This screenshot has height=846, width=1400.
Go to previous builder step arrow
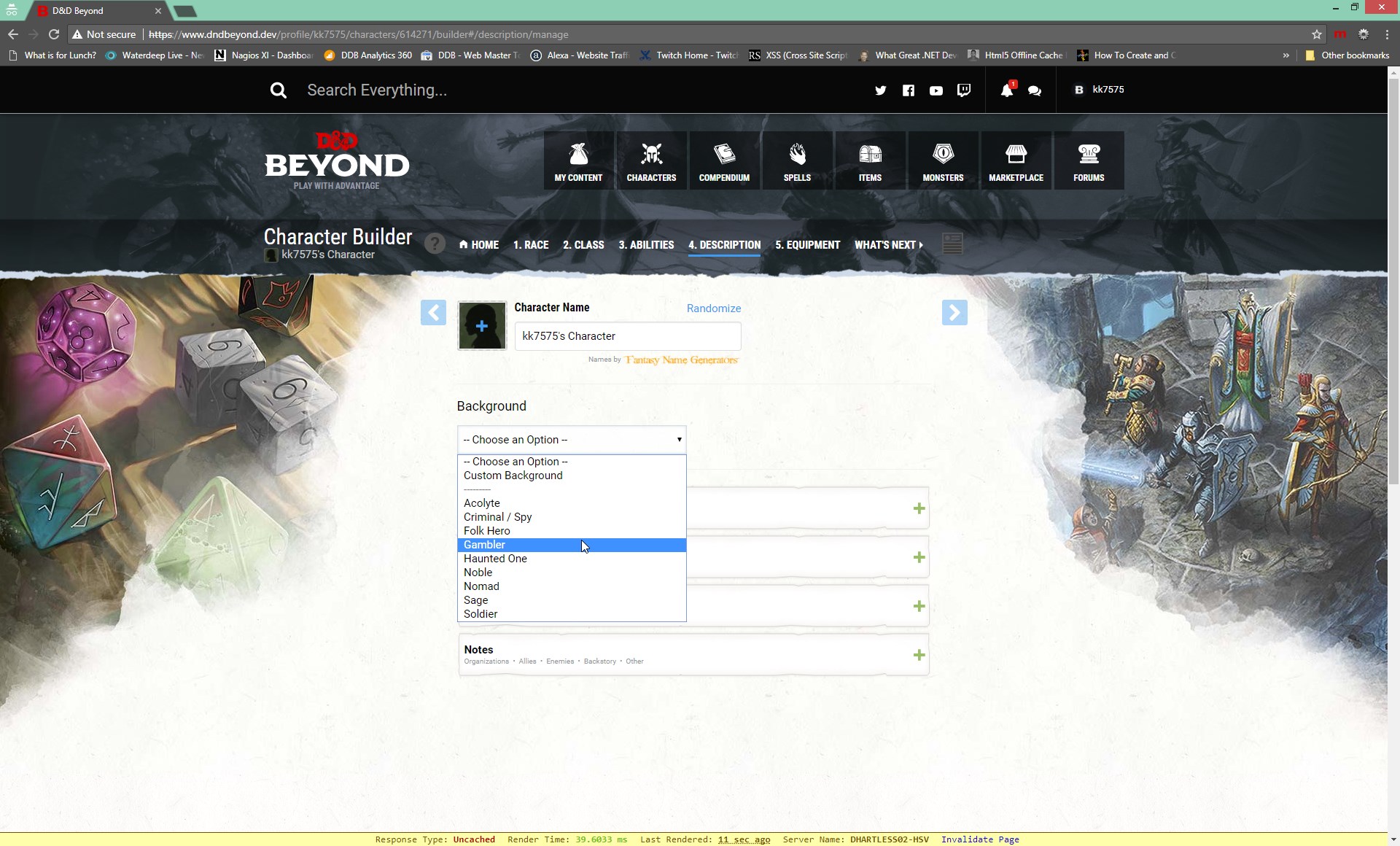point(433,313)
